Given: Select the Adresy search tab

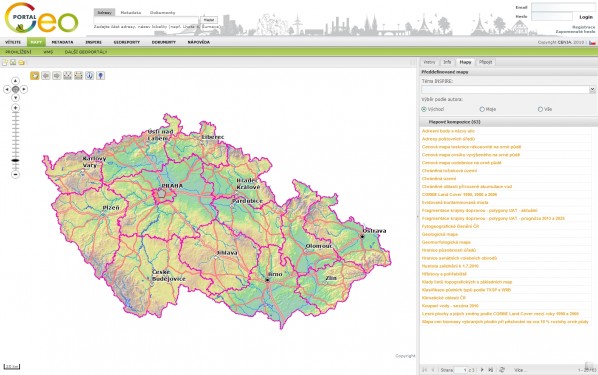Looking at the screenshot, I should [104, 13].
